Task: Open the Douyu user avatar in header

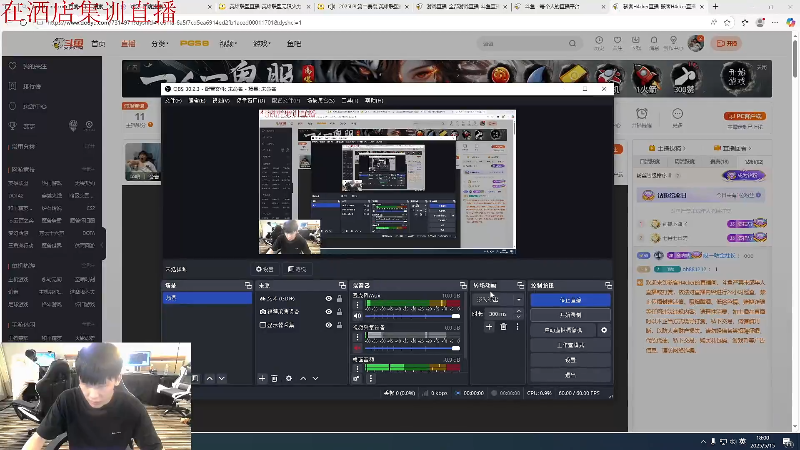Action: tap(695, 43)
